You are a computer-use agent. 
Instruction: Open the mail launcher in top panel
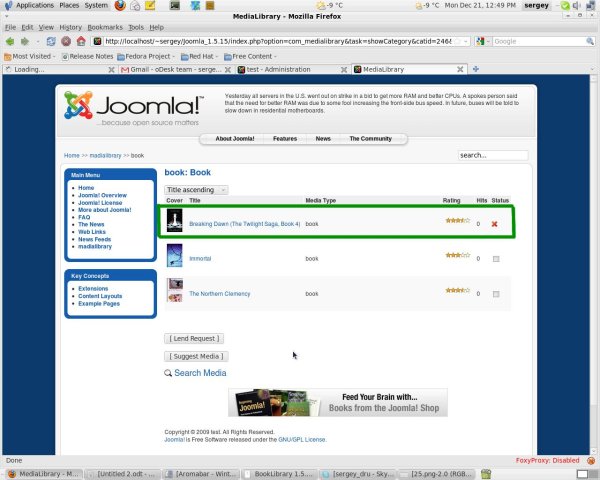135,5
